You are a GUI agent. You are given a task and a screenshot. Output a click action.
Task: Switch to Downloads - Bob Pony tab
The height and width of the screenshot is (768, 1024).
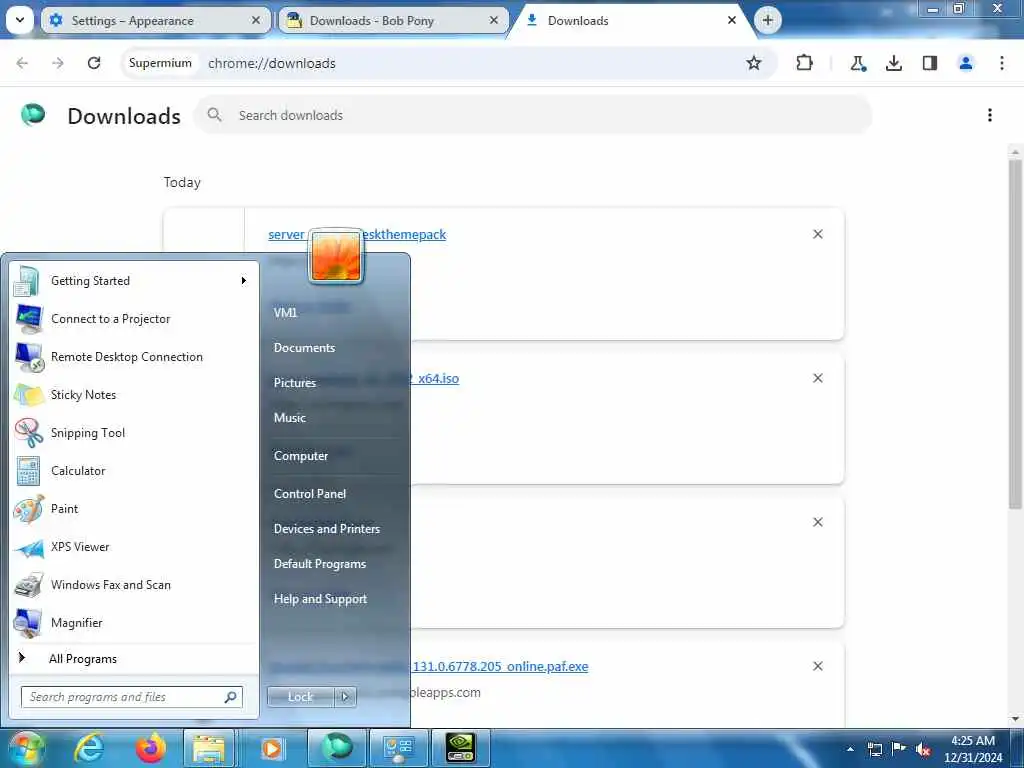(x=393, y=21)
